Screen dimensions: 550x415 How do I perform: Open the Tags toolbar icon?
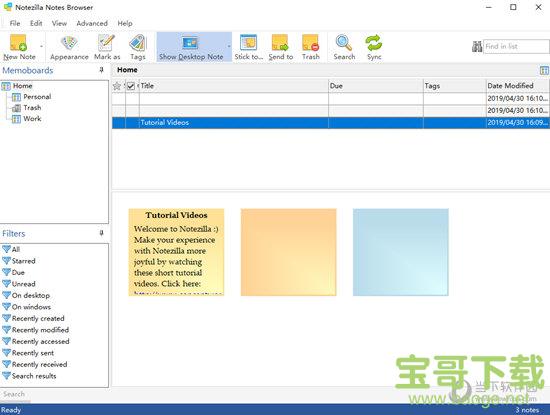(x=138, y=47)
